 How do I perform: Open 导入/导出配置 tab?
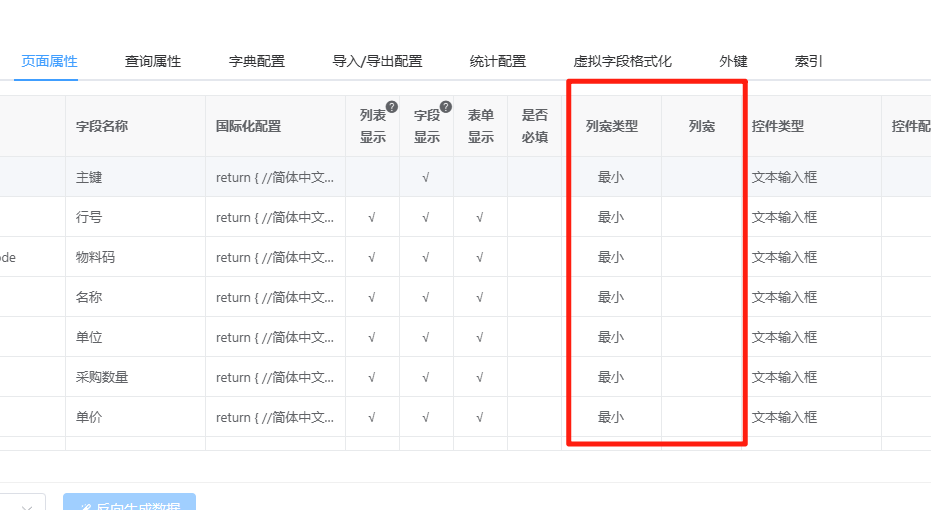point(377,61)
